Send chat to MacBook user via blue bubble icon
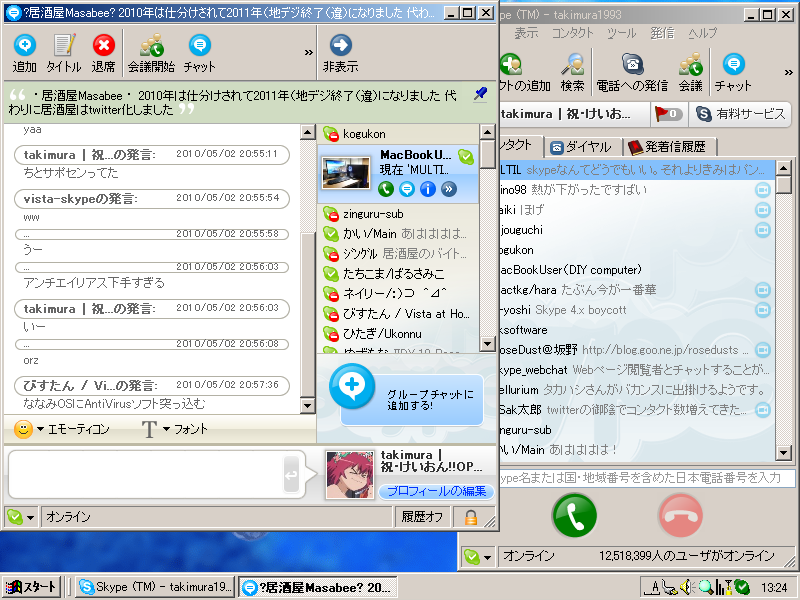 [x=407, y=189]
